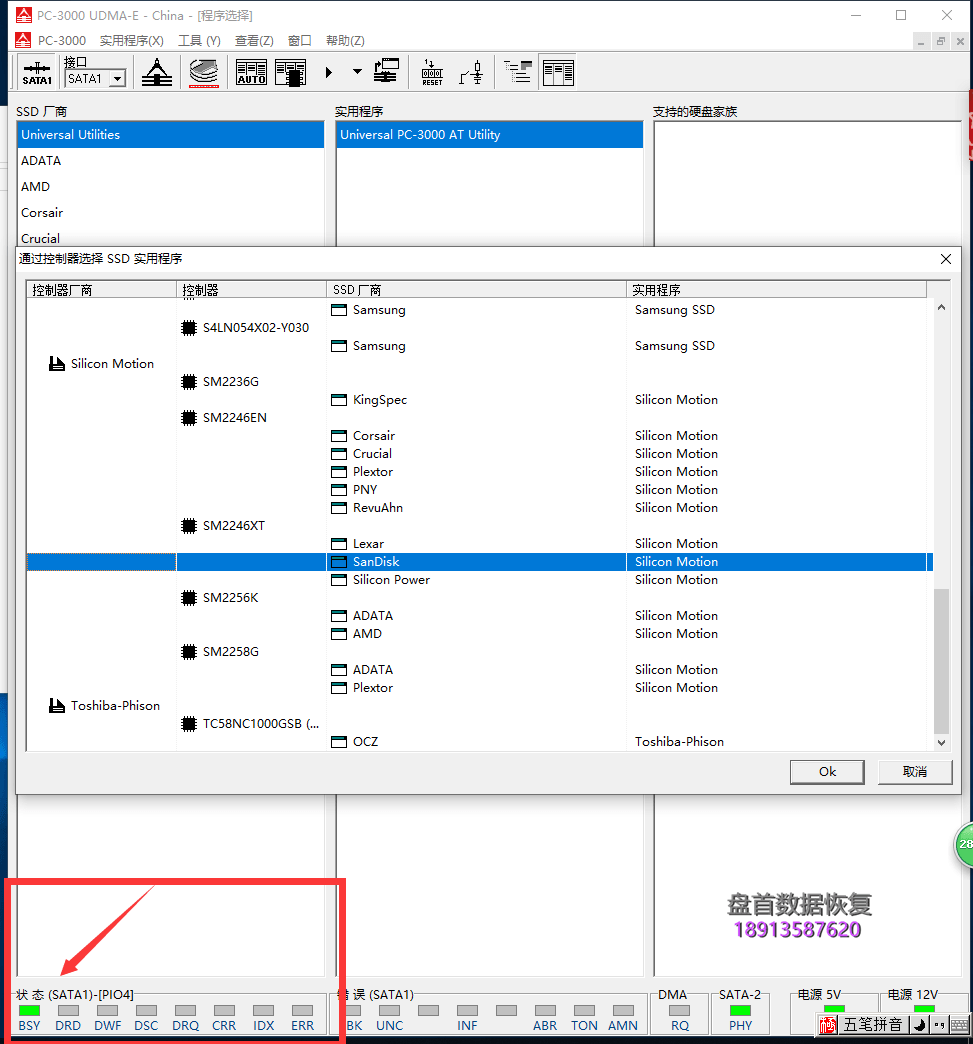Select controller SM2256K
The width and height of the screenshot is (973, 1044).
click(x=220, y=597)
